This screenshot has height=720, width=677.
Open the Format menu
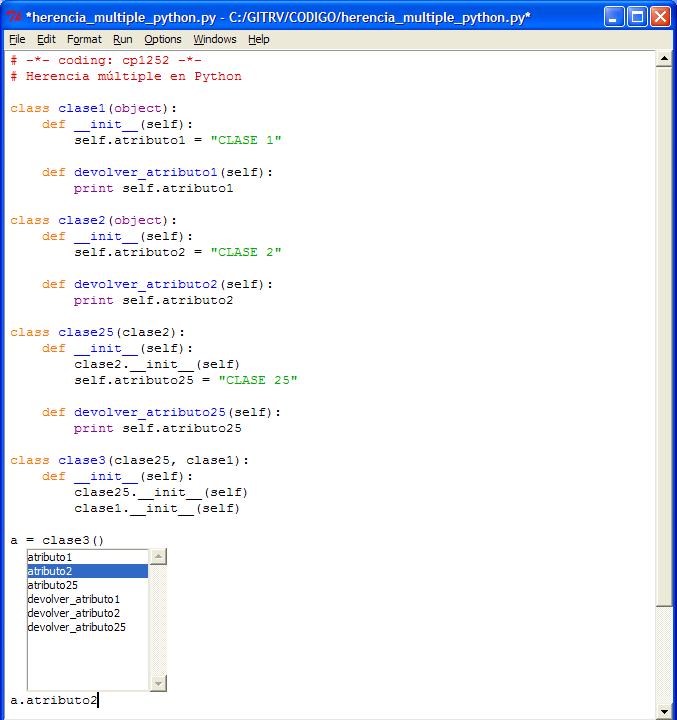pyautogui.click(x=84, y=39)
